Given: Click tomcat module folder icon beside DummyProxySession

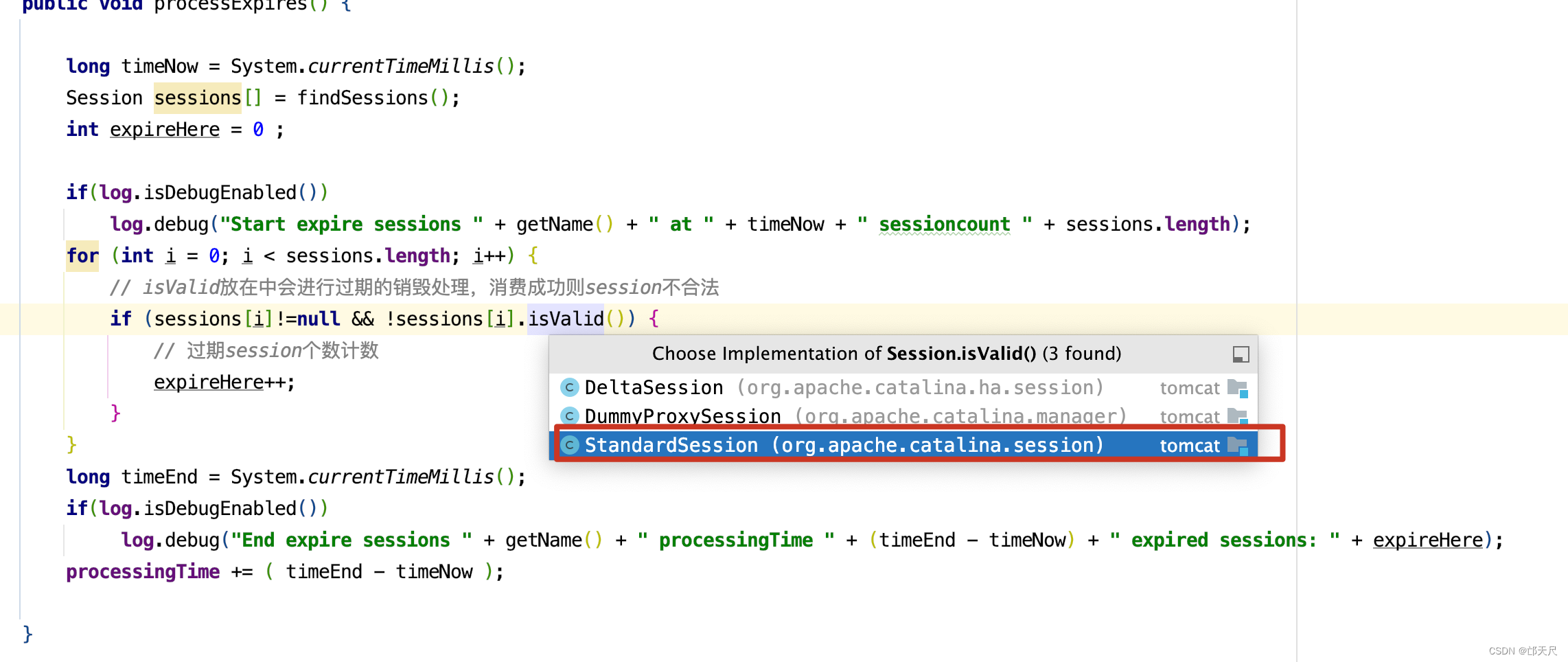Looking at the screenshot, I should pos(1238,417).
